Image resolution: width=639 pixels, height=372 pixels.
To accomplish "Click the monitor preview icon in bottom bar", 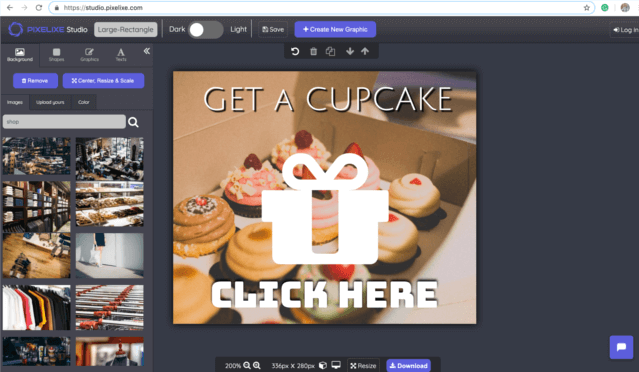I will [336, 365].
